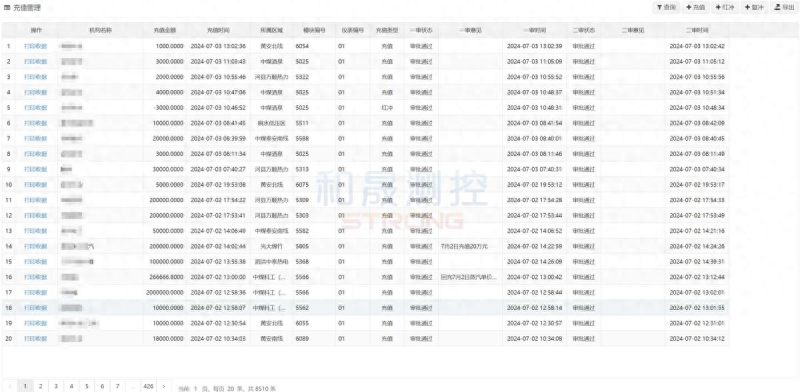Click row number 10 cell
Viewport: 800px width, 392px height.
9,184
